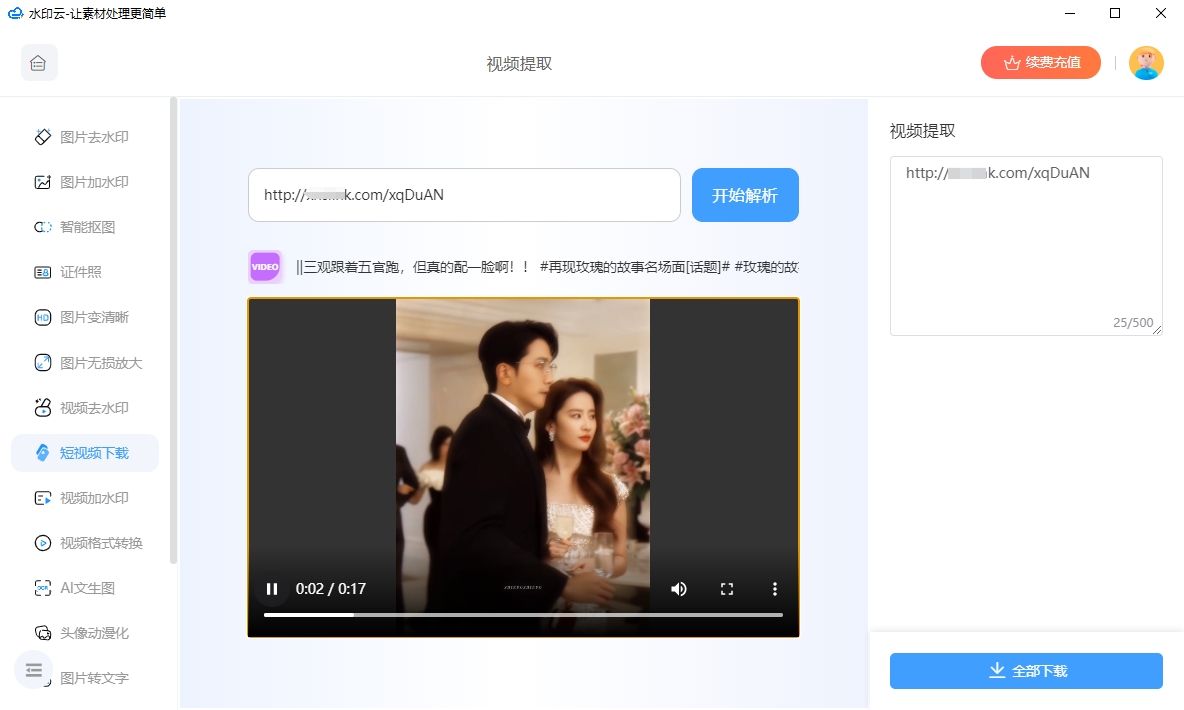
Task: Click the 0:02 / 0:17 time display
Action: 331,589
